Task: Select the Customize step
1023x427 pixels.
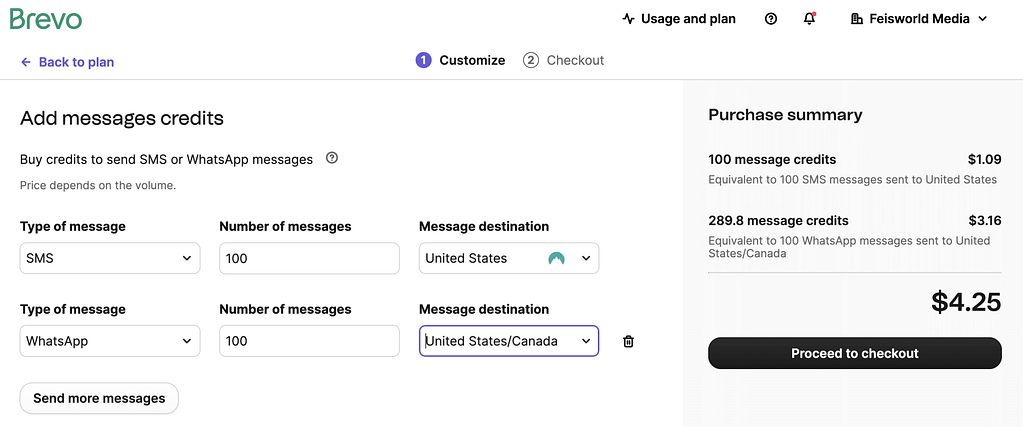Action: point(461,60)
